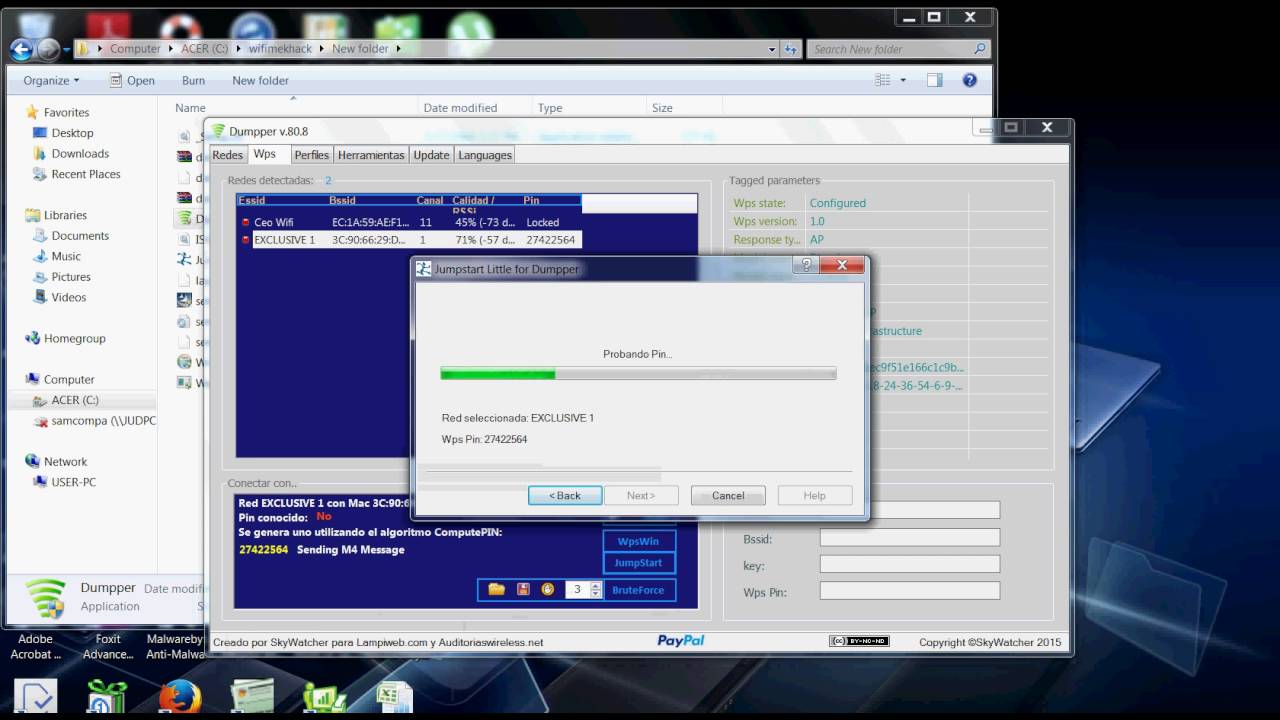Click the JumpStart button in Dumpper
This screenshot has width=1280, height=720.
639,563
